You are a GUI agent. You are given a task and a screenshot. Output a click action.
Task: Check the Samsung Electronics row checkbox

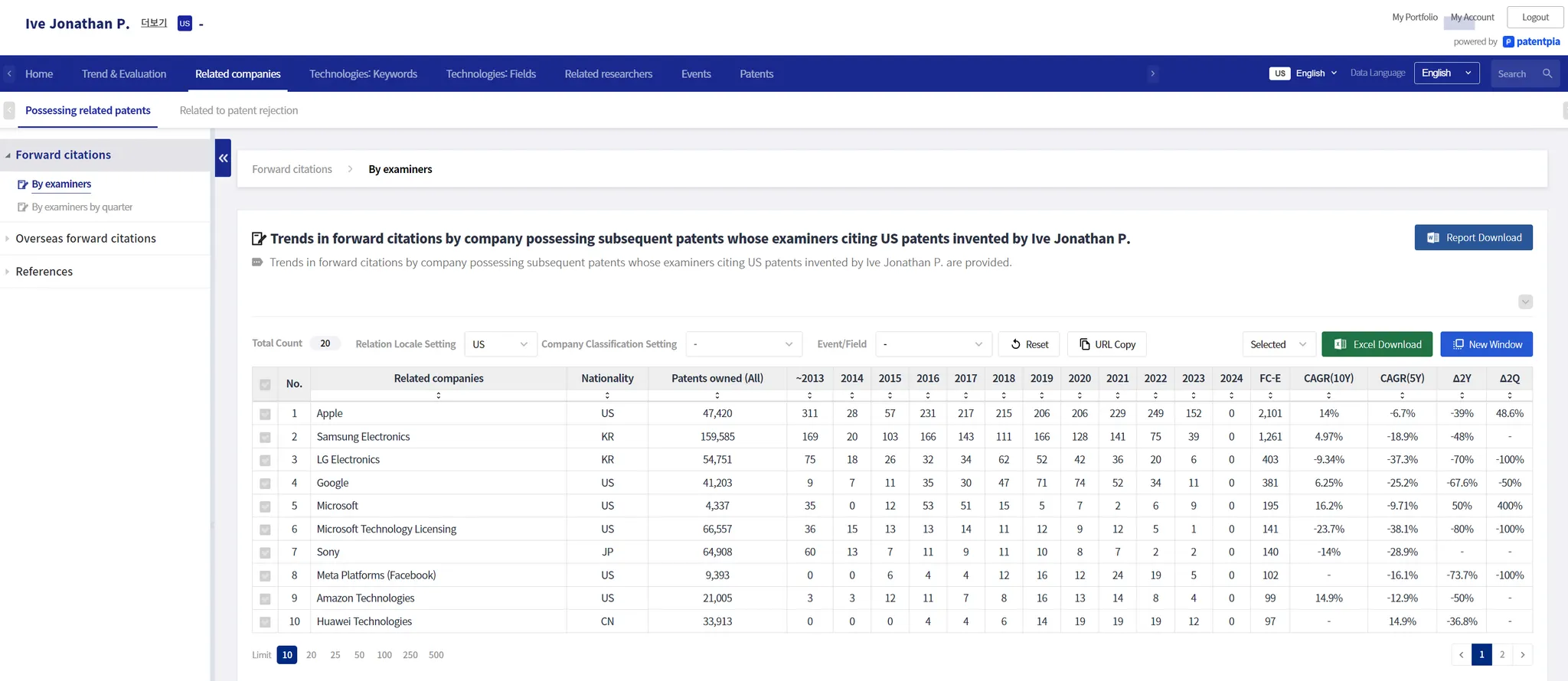(x=265, y=438)
